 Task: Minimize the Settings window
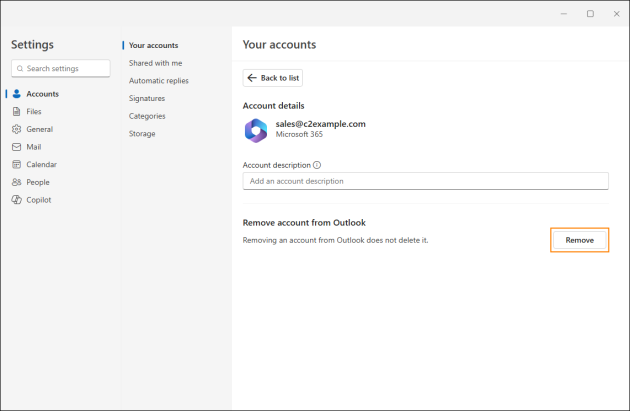pos(564,14)
